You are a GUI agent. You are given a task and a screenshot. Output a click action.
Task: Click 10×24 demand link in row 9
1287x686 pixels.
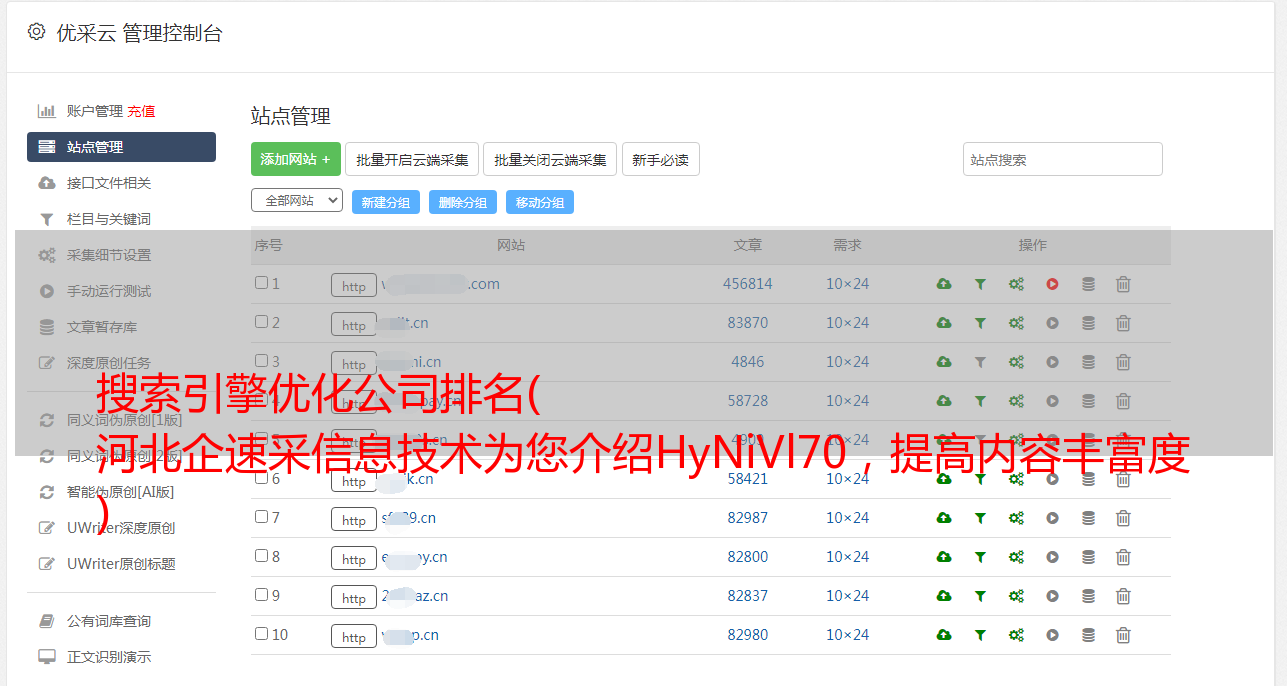click(847, 596)
